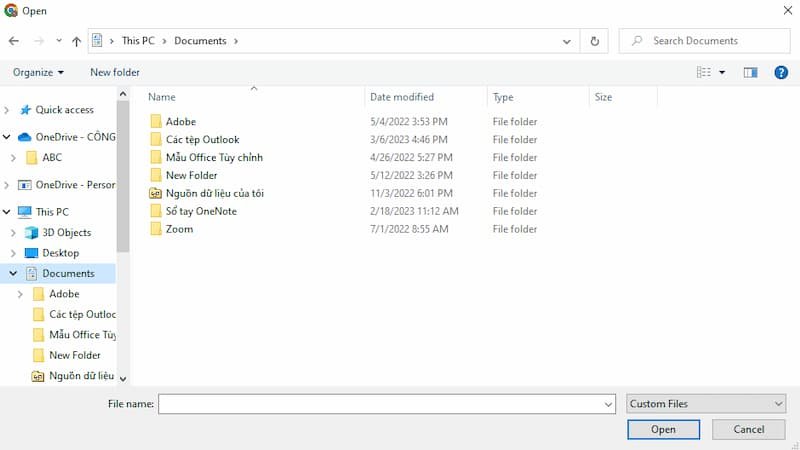Open File name dropdown arrow

[x=608, y=404]
